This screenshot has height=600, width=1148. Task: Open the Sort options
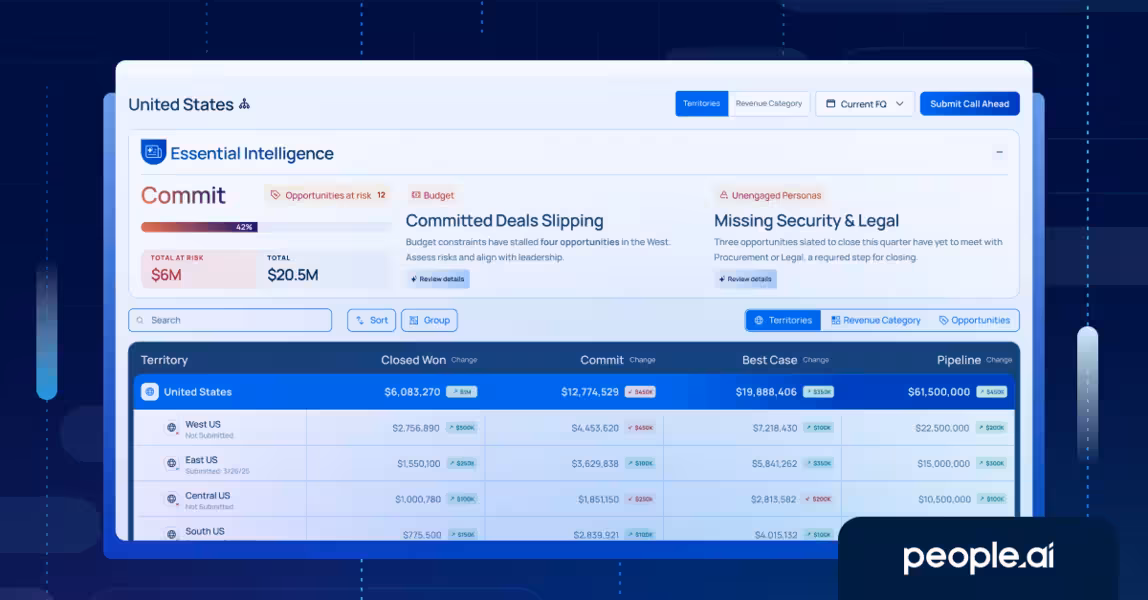pos(371,320)
